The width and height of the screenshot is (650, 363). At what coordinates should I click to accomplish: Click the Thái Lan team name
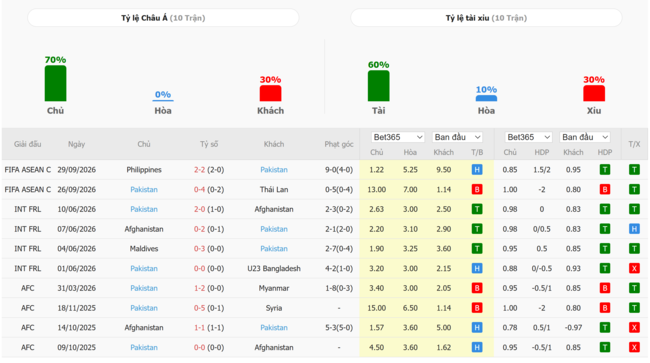coord(274,189)
